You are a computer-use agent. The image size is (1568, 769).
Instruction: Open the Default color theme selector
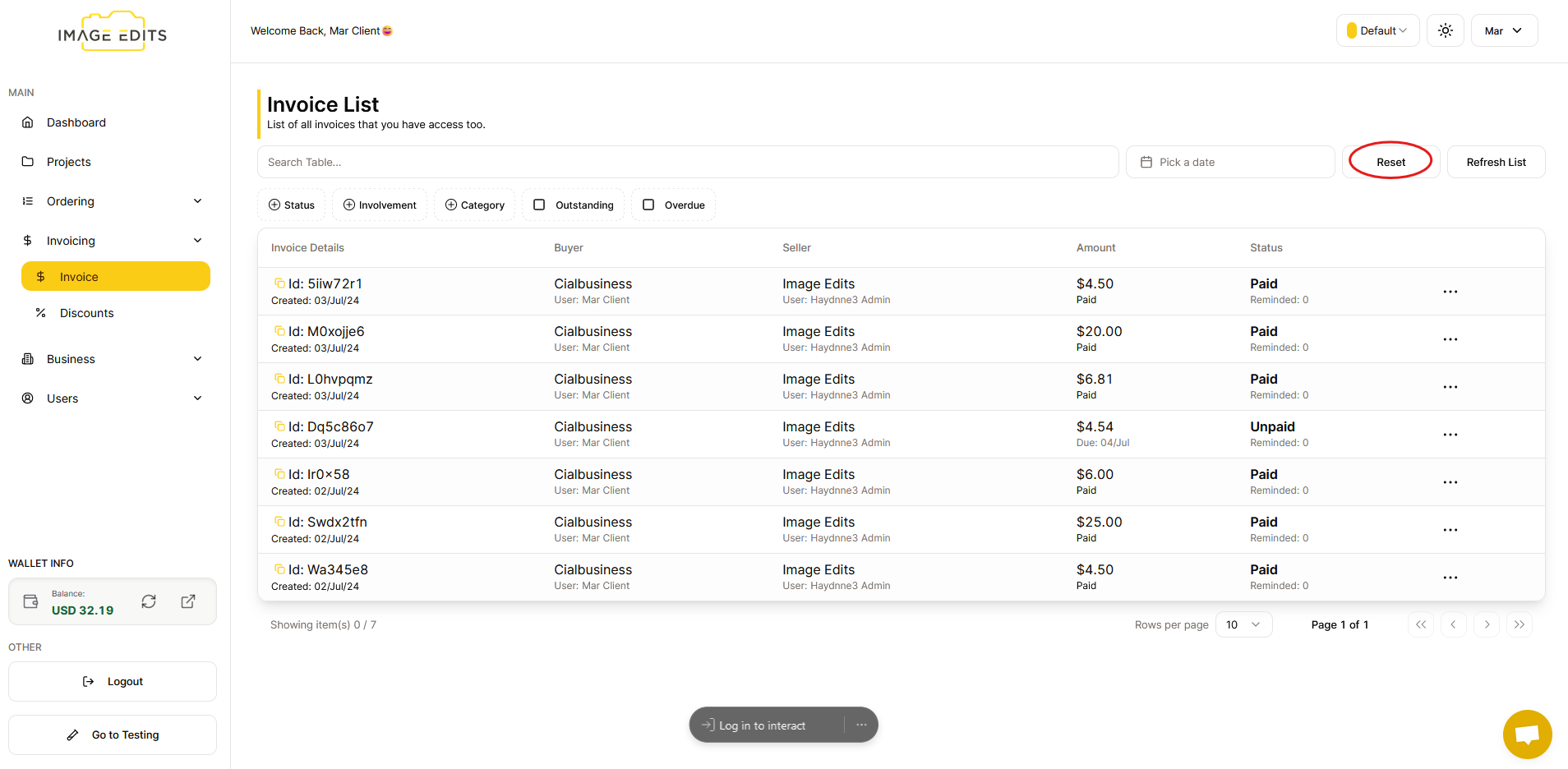(1377, 30)
